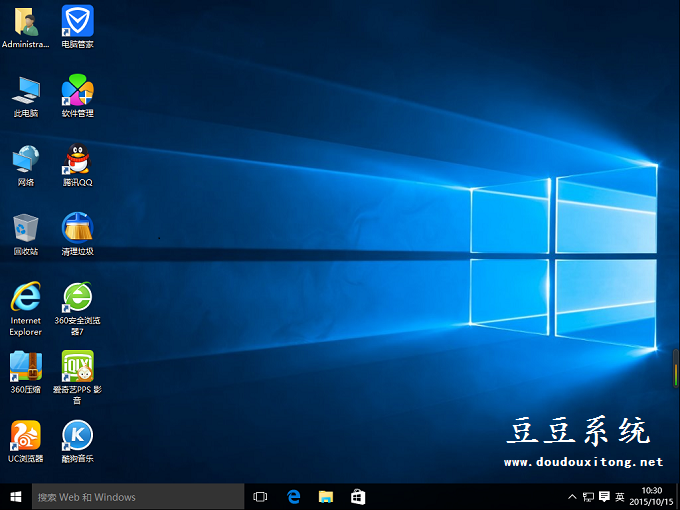Screen dimensions: 680x510
Task: Open Task View from the taskbar
Action: 261,497
